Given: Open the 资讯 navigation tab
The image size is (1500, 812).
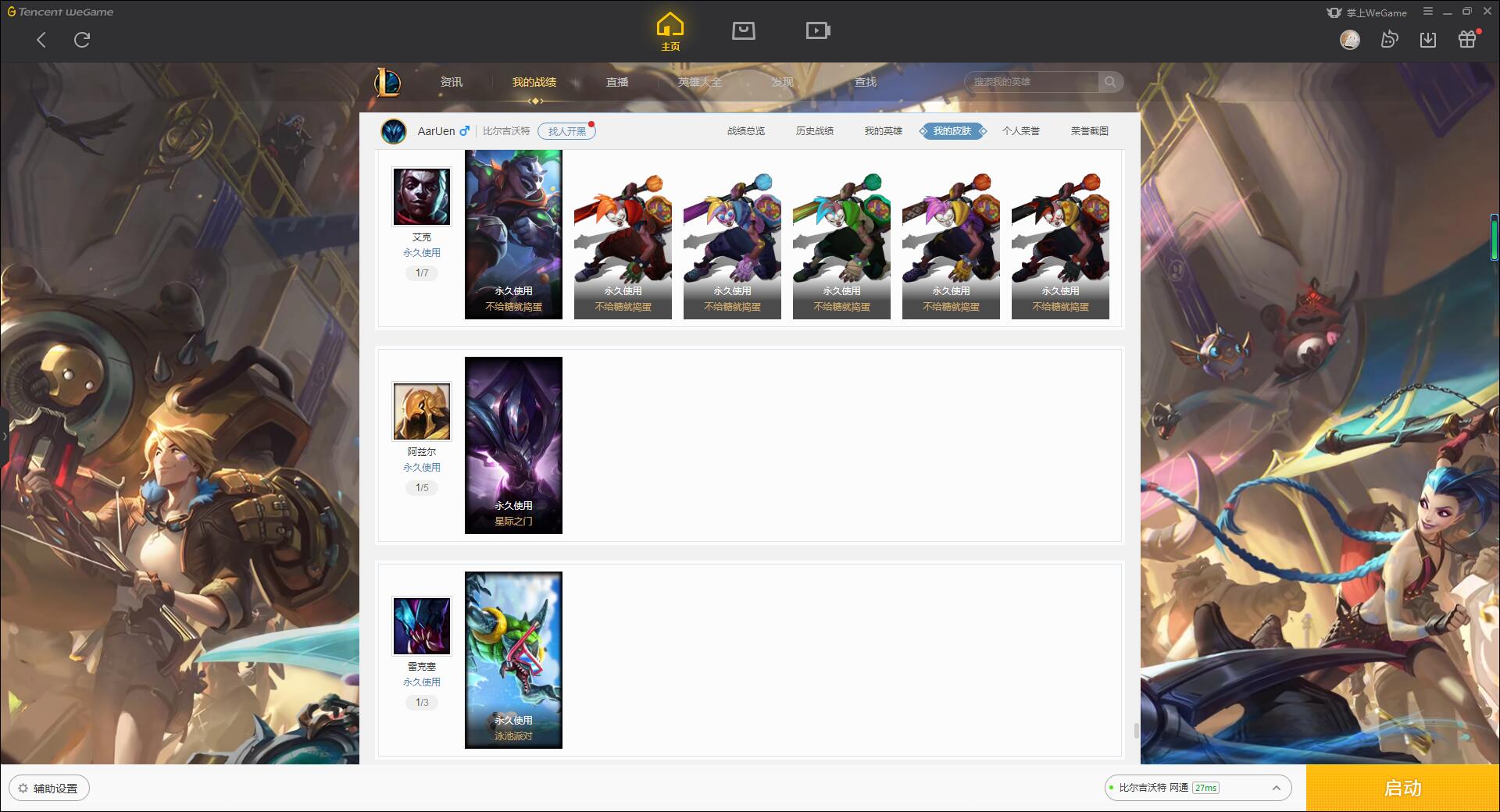Looking at the screenshot, I should pos(451,82).
